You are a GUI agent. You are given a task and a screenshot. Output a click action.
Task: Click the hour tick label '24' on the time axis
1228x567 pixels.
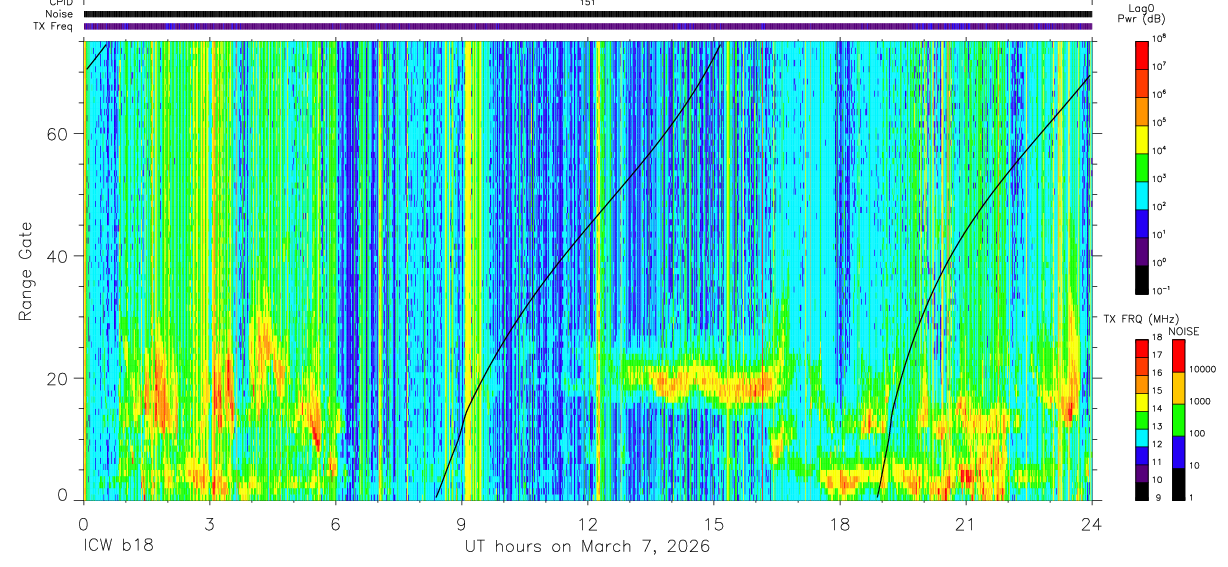coord(1091,524)
